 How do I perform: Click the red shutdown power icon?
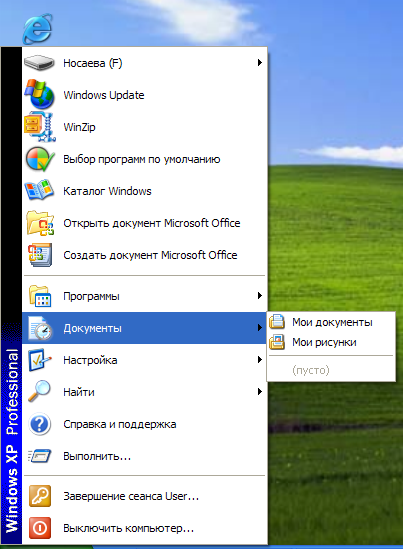[x=40, y=528]
